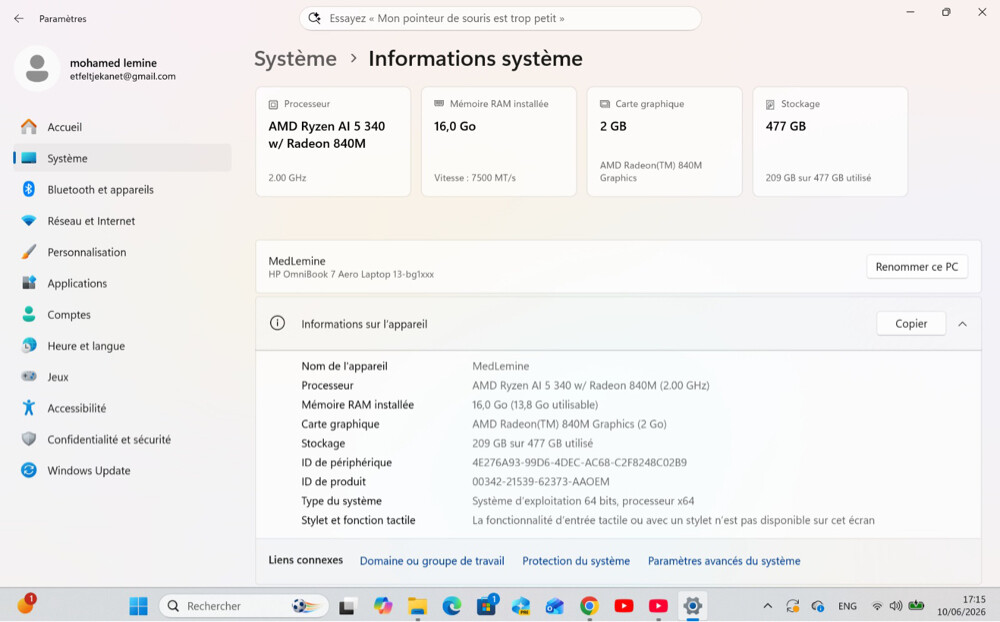Screen dimensions: 1000x622
Task: Select Système in the sidebar
Action: pyautogui.click(x=121, y=158)
